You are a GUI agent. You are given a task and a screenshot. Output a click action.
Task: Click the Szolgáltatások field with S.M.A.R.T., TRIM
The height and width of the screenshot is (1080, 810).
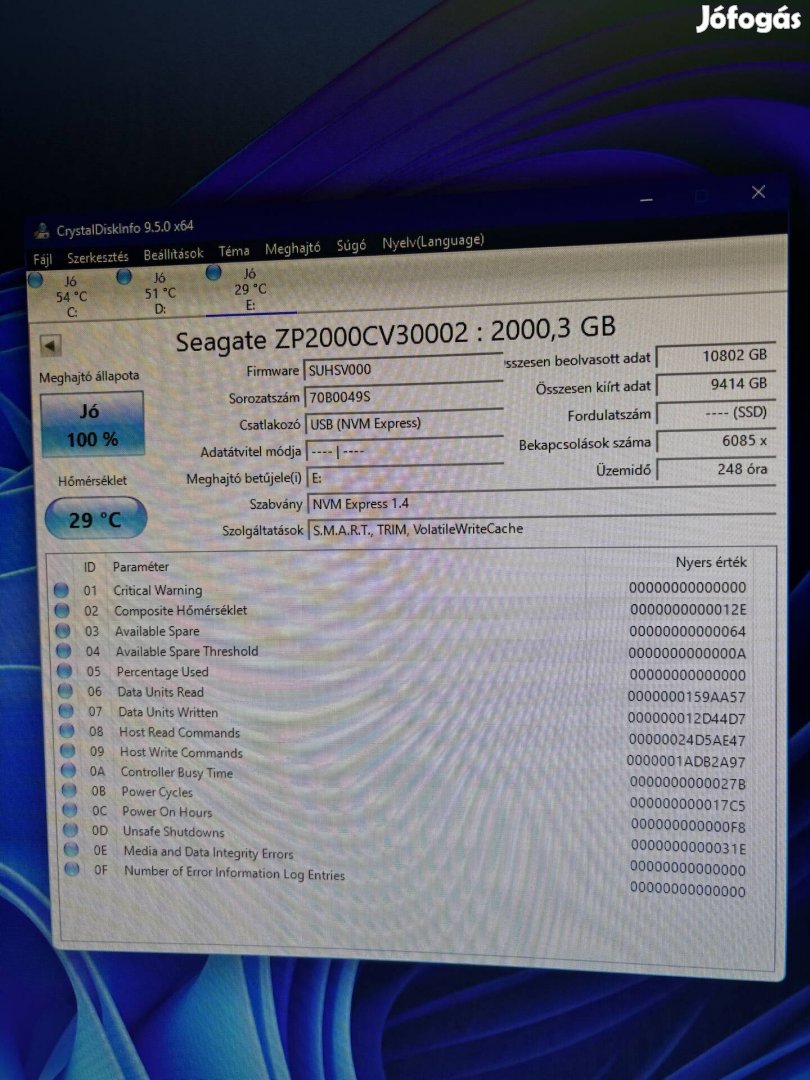pos(542,528)
